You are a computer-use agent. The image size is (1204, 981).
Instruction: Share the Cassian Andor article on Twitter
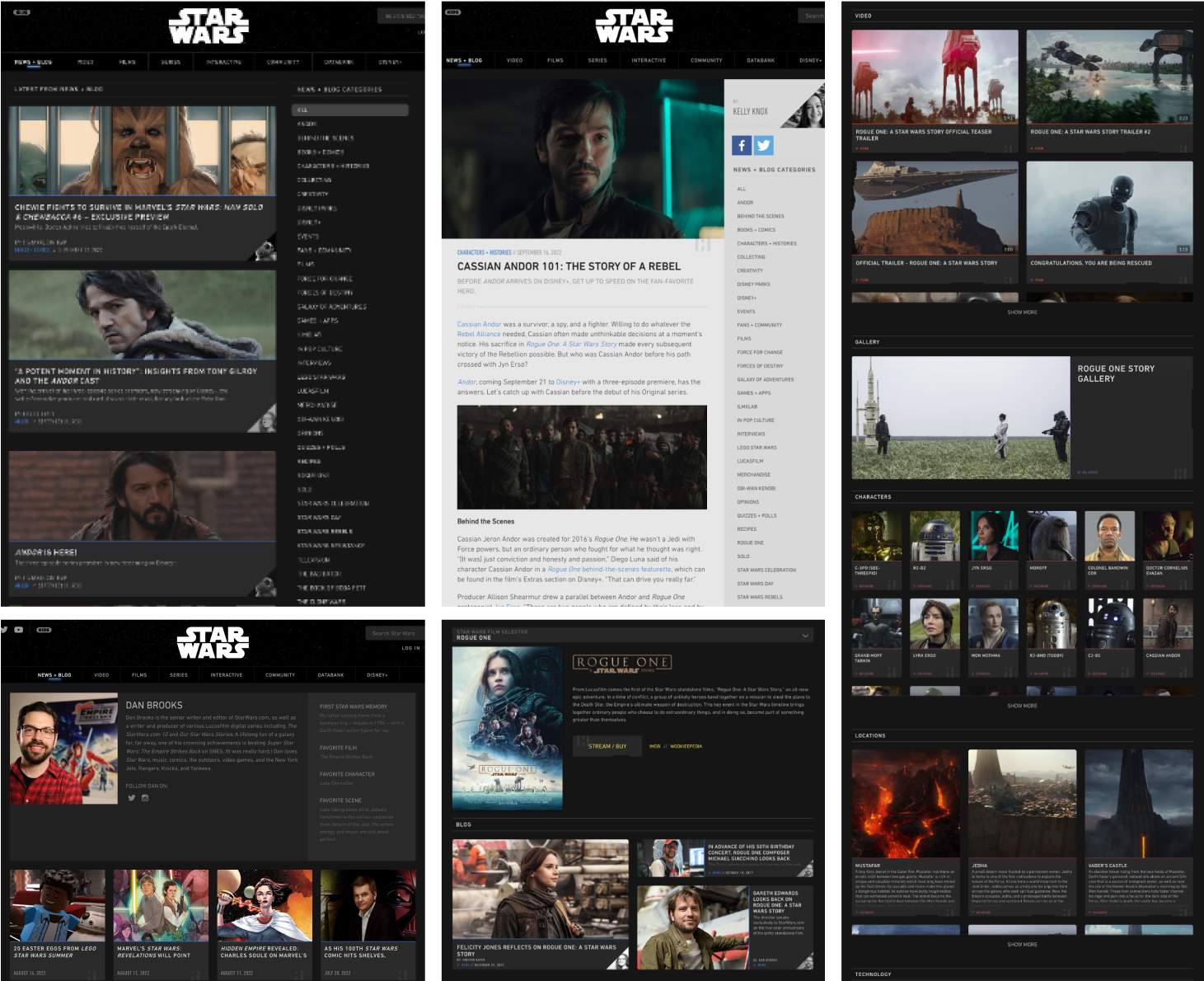(x=763, y=145)
